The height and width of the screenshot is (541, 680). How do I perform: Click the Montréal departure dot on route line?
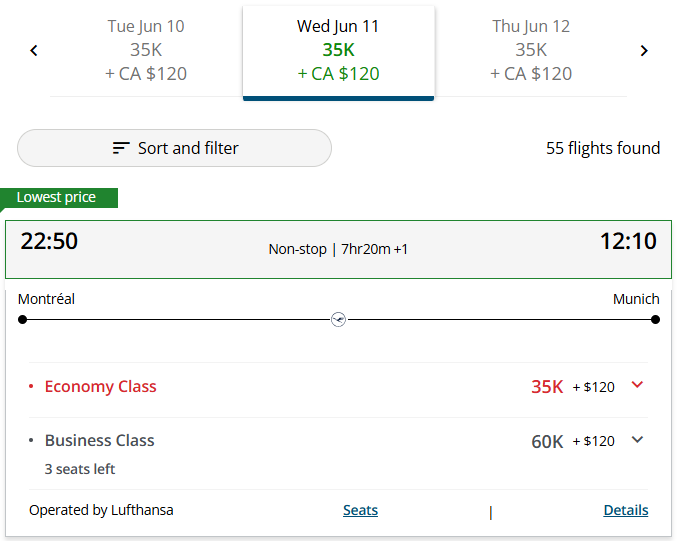click(x=23, y=320)
